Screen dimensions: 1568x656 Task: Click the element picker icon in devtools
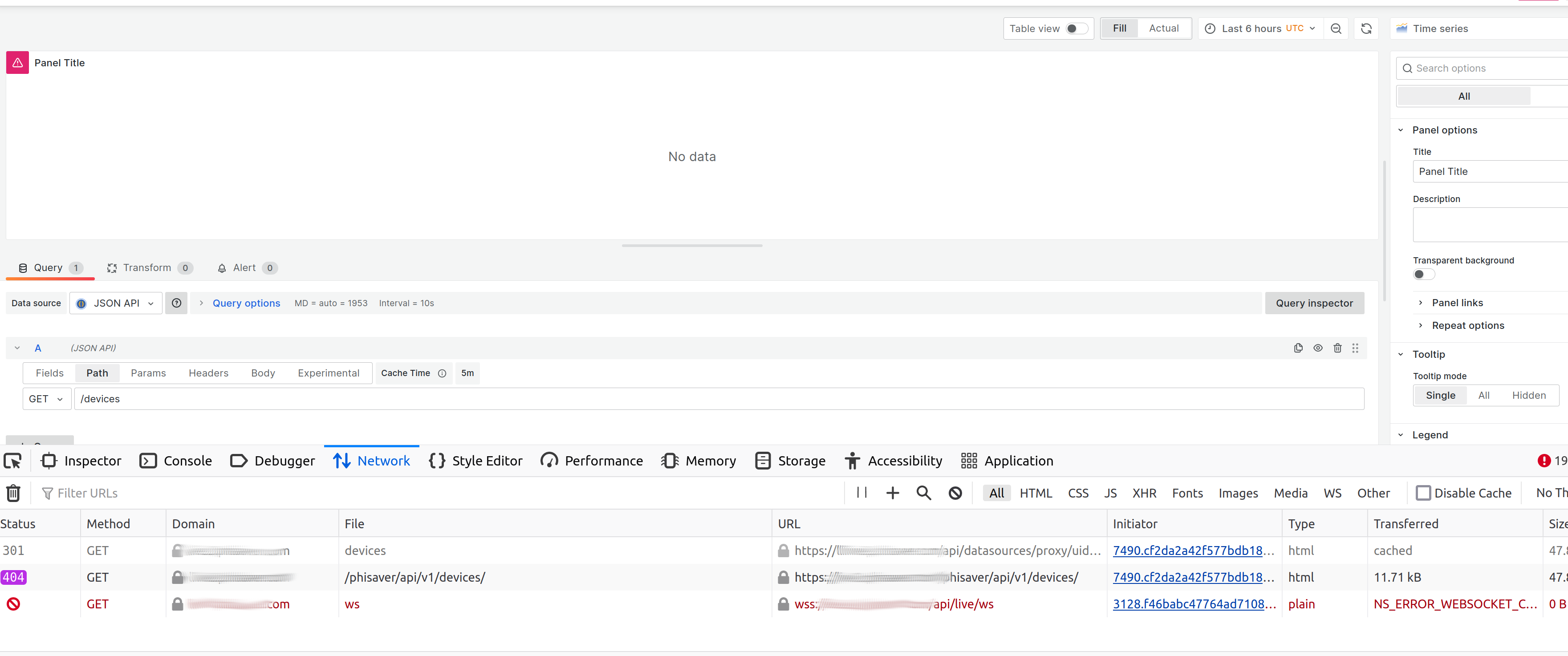click(13, 461)
